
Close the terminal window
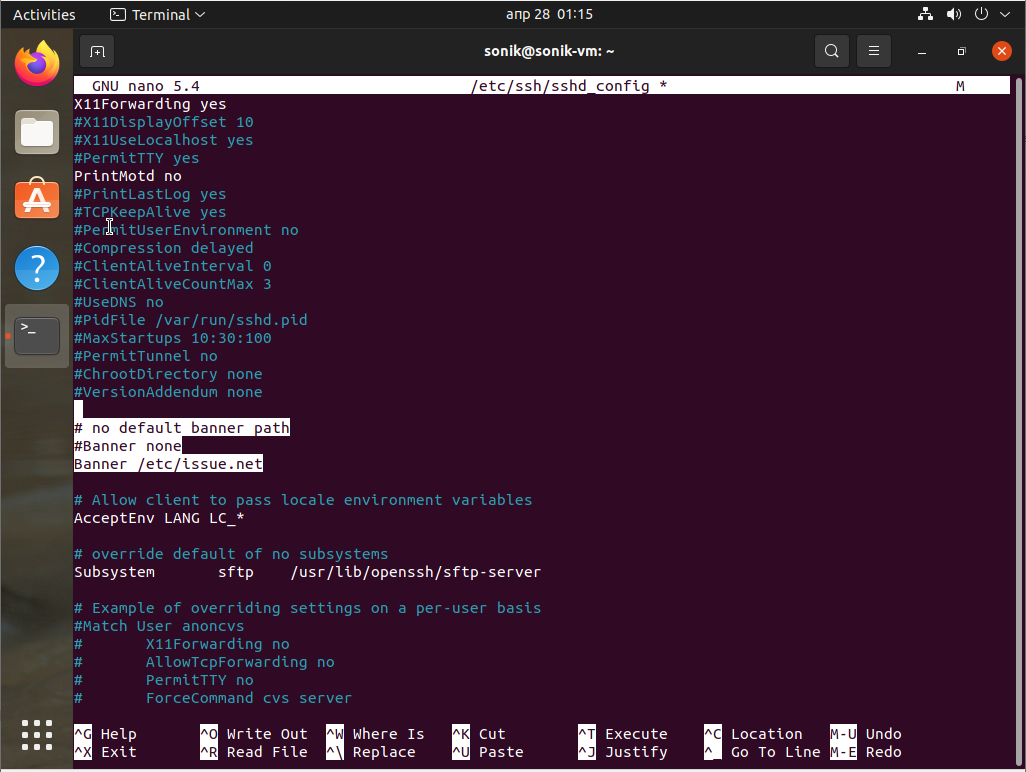coord(1001,51)
